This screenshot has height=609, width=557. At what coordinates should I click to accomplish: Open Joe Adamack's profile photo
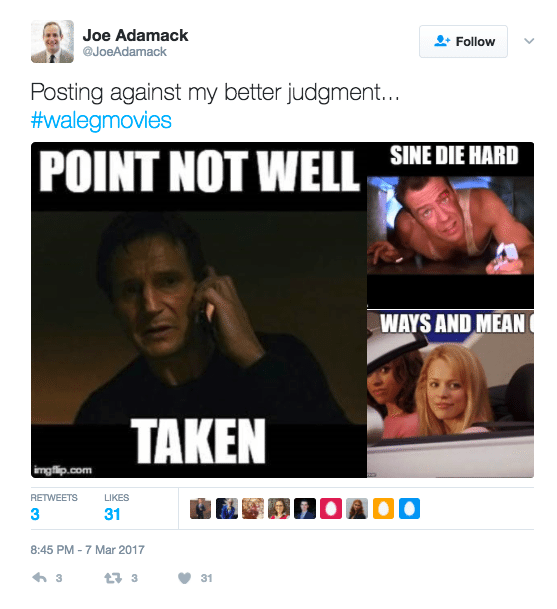(x=52, y=42)
